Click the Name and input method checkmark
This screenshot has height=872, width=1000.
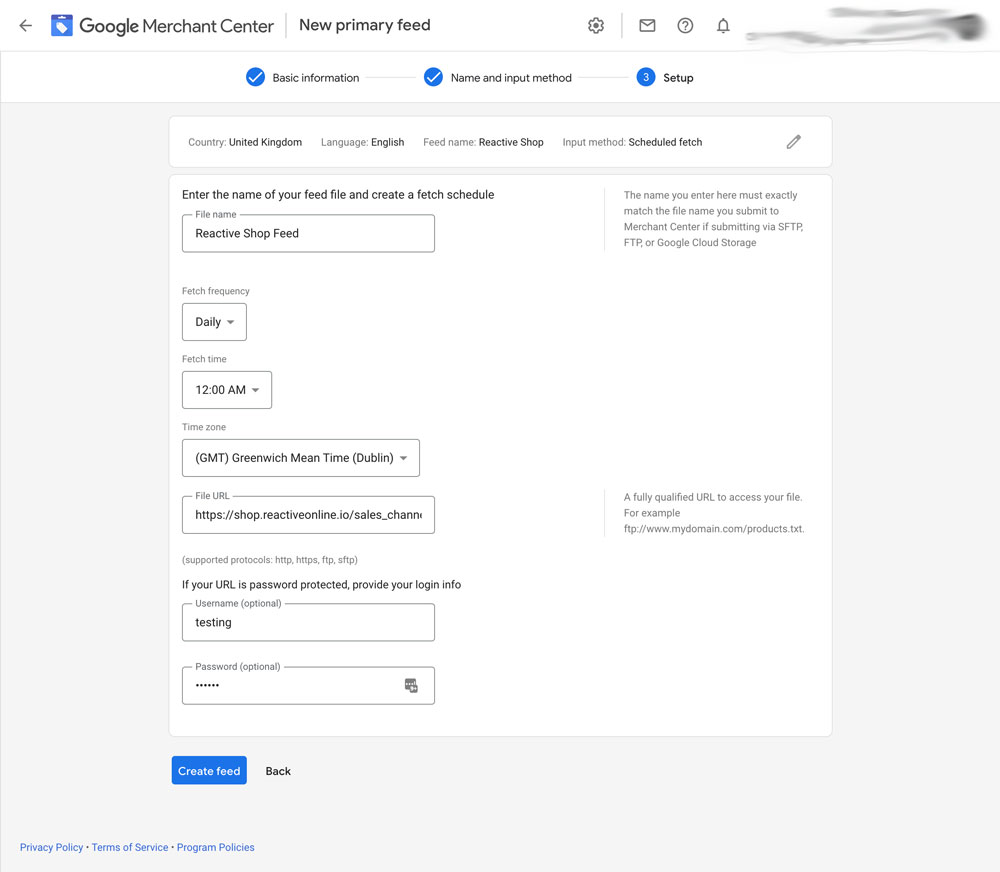tap(433, 77)
